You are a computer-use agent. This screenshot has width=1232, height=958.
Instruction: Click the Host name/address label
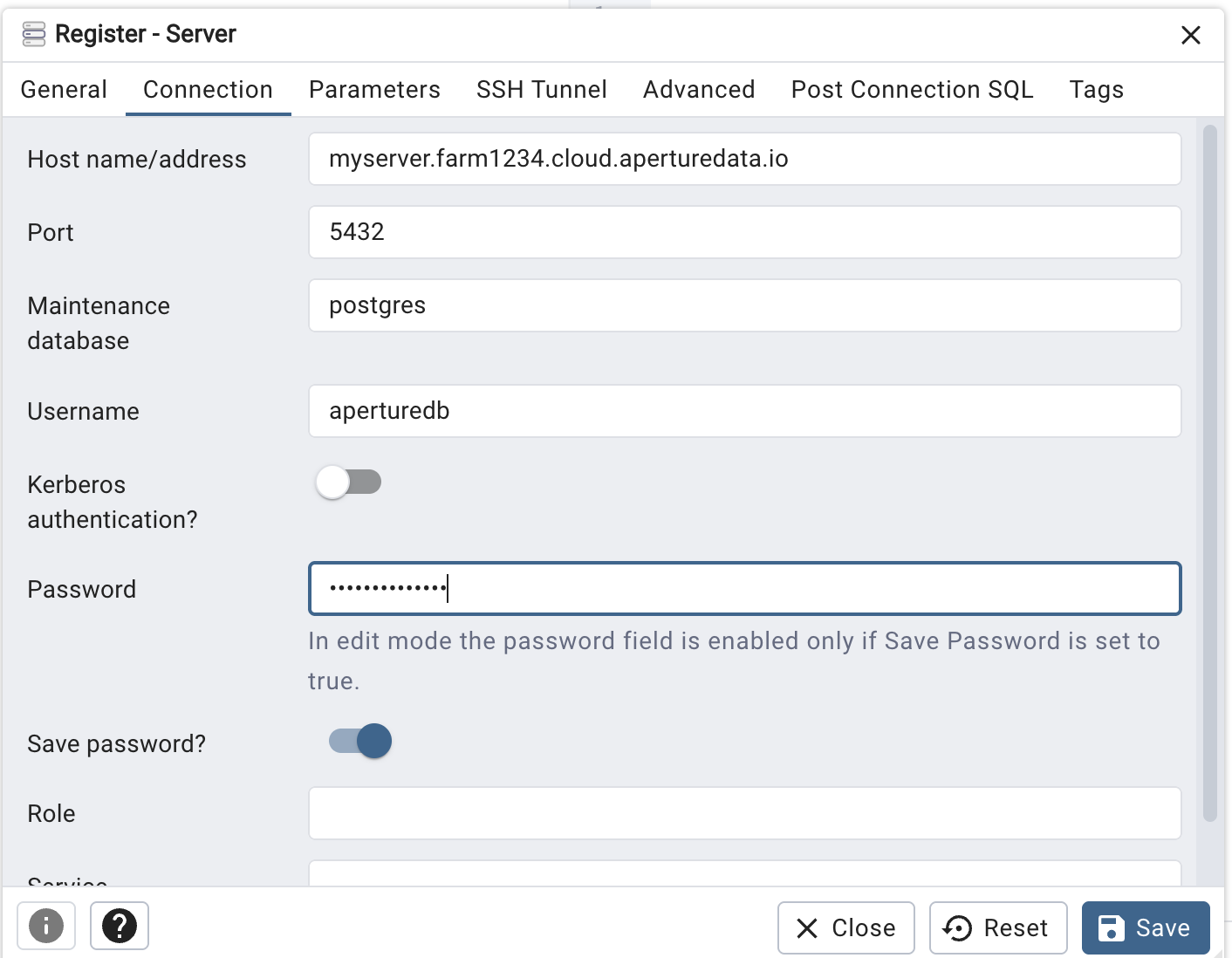click(137, 160)
